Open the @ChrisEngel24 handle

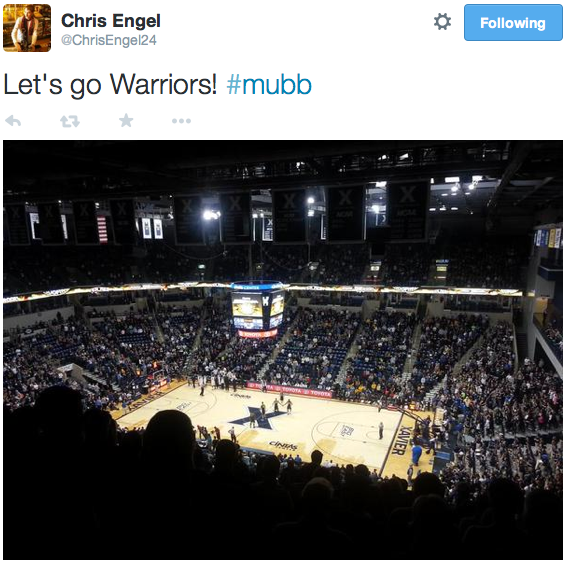coord(109,40)
